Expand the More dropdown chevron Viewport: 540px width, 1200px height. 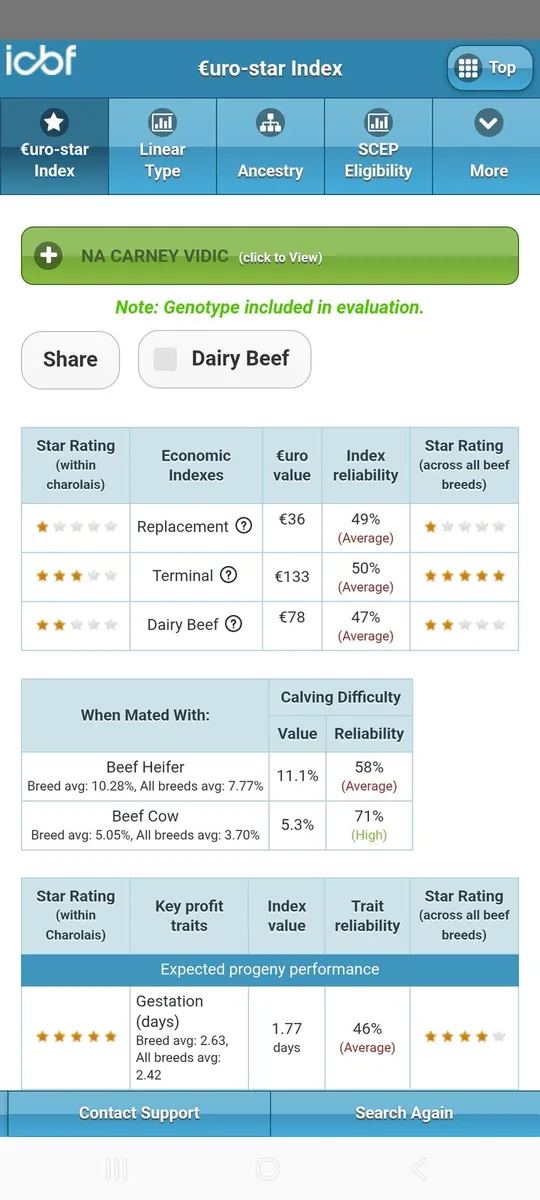coord(488,124)
